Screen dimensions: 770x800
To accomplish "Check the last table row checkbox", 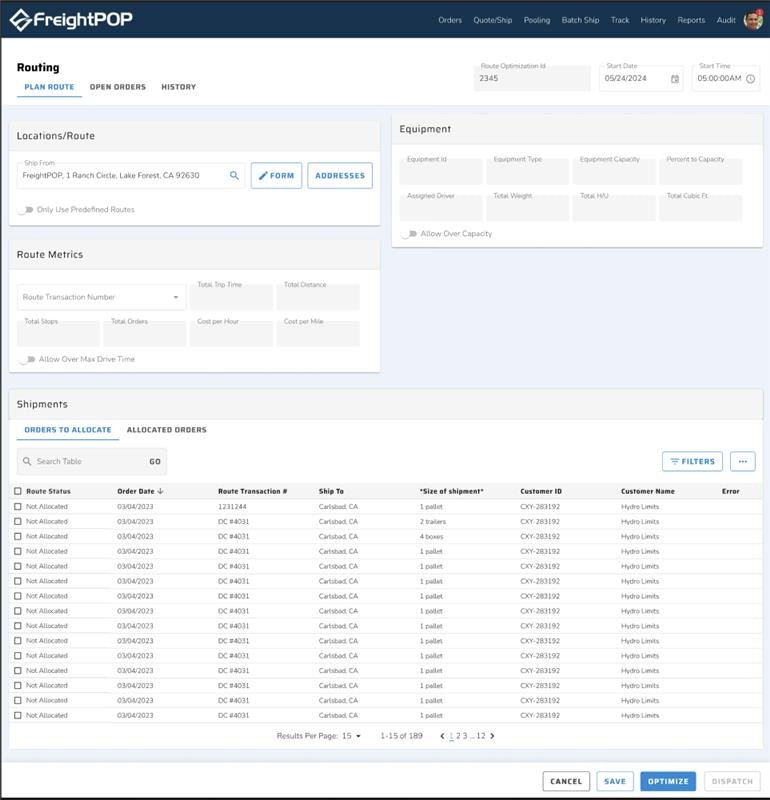I will click(x=18, y=715).
